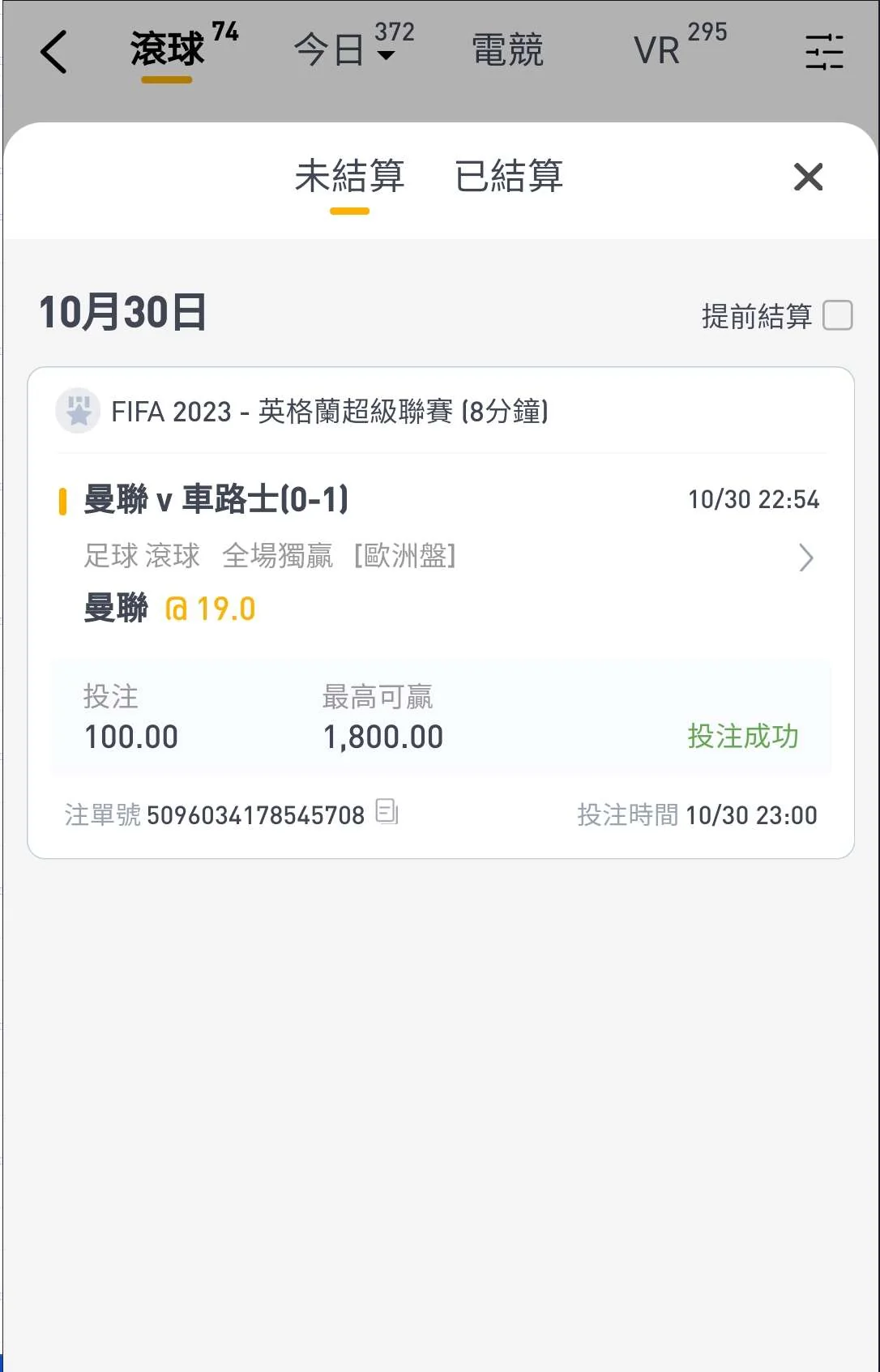880x1372 pixels.
Task: Tap the 10月30日 date header
Action: (x=123, y=313)
